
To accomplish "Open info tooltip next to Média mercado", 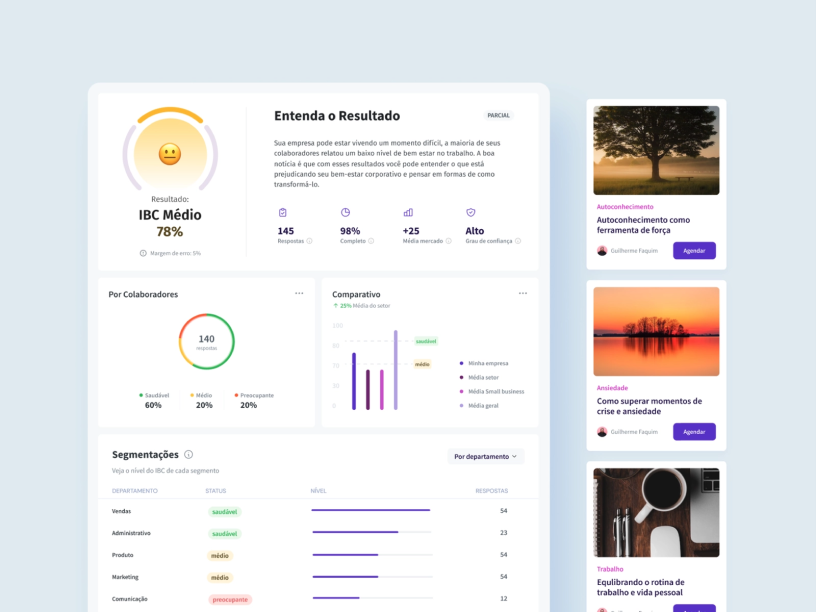I will click(x=449, y=241).
